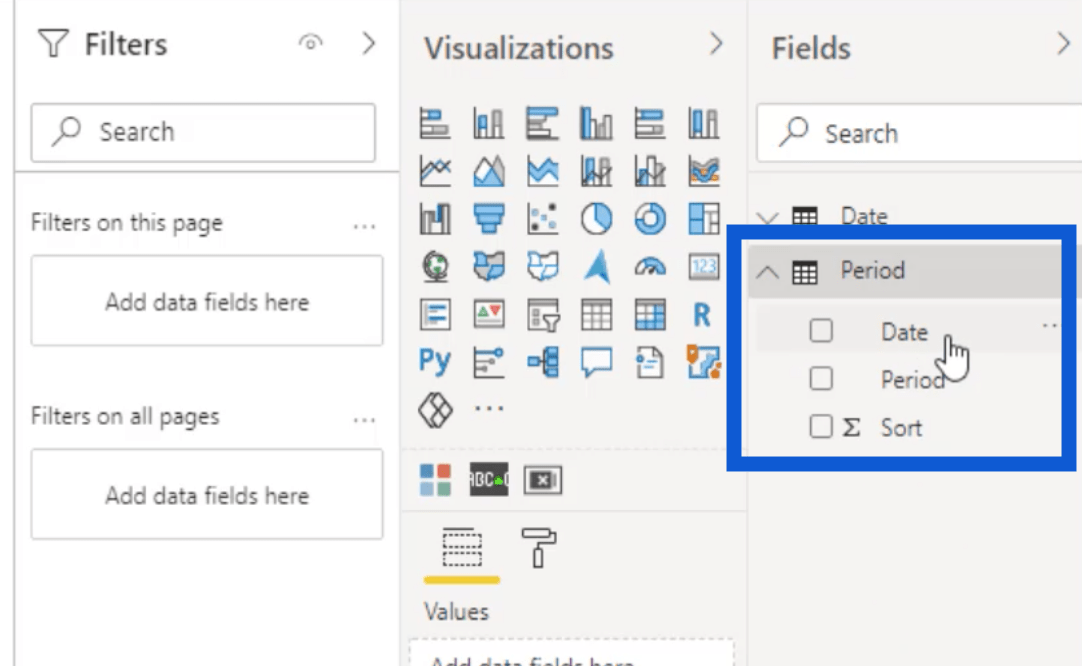1082x666 pixels.
Task: Collapse the Visualizations pane with chevron
Action: (x=716, y=45)
